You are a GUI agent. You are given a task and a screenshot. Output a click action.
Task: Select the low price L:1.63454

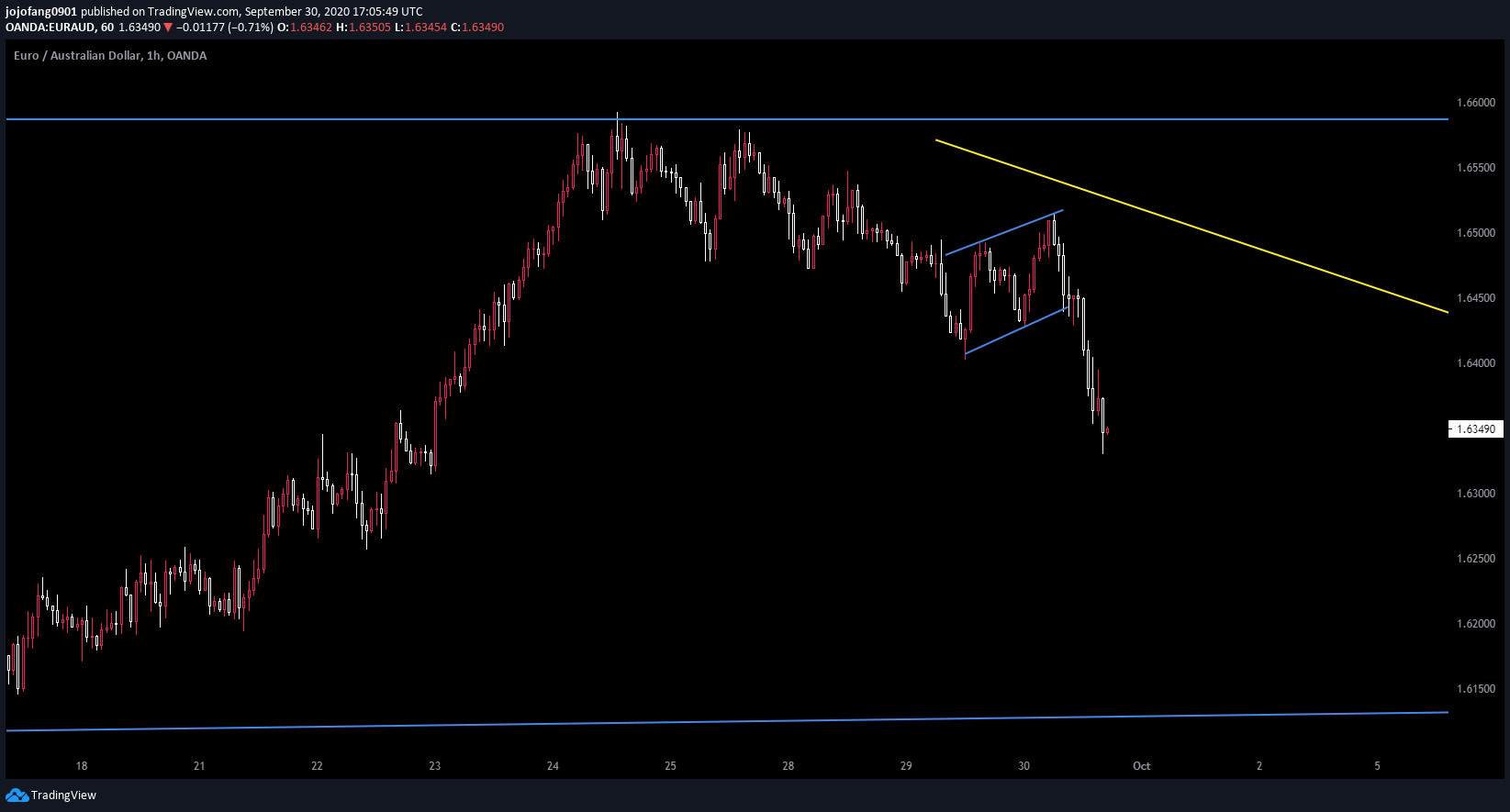420,28
